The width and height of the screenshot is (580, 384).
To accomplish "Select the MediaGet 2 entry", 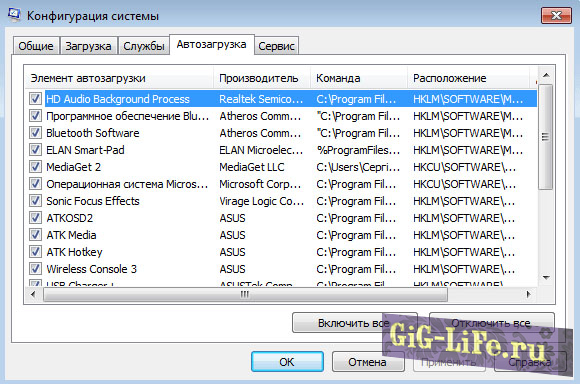I will (73, 167).
